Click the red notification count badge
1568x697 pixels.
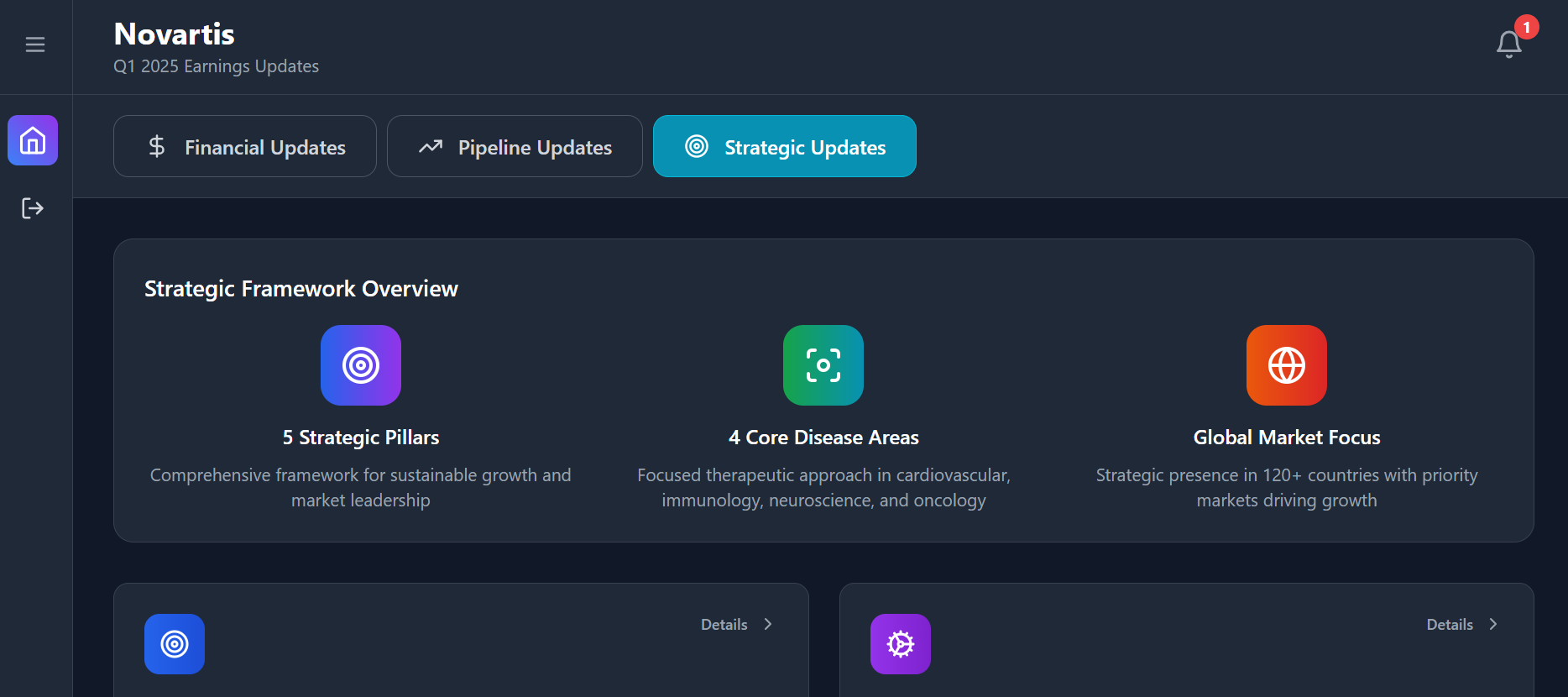pyautogui.click(x=1527, y=27)
